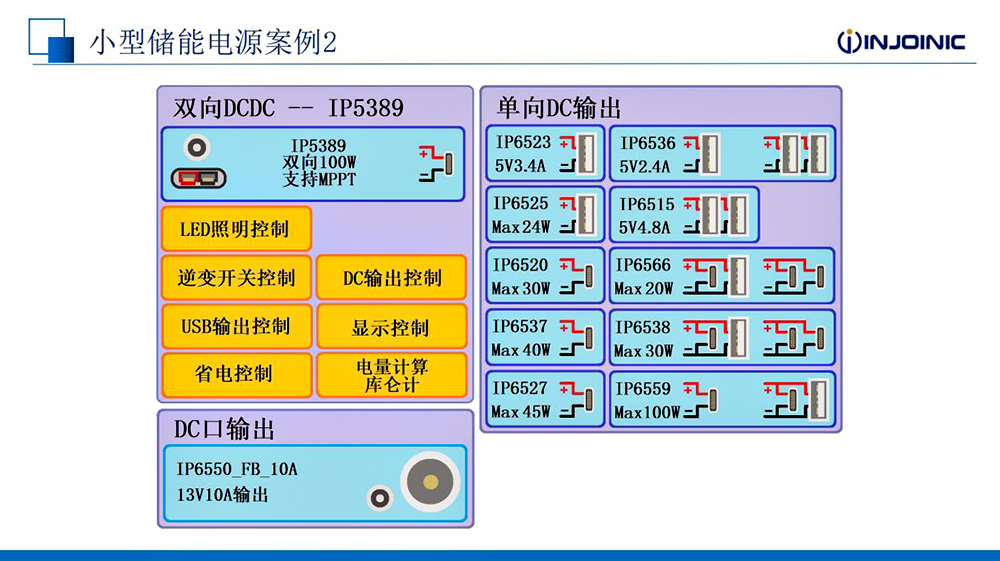Click the 5V3.4A value
1000x561 pixels.
[x=520, y=166]
